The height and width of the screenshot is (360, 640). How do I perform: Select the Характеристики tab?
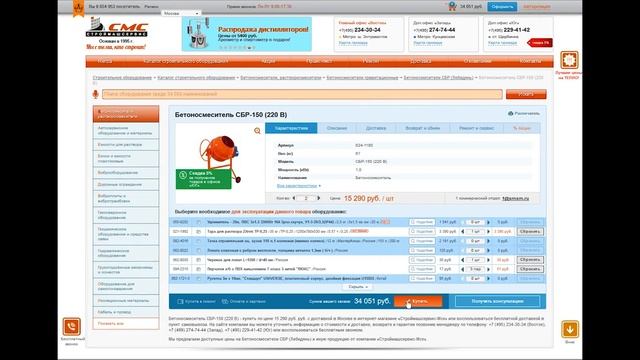291,128
